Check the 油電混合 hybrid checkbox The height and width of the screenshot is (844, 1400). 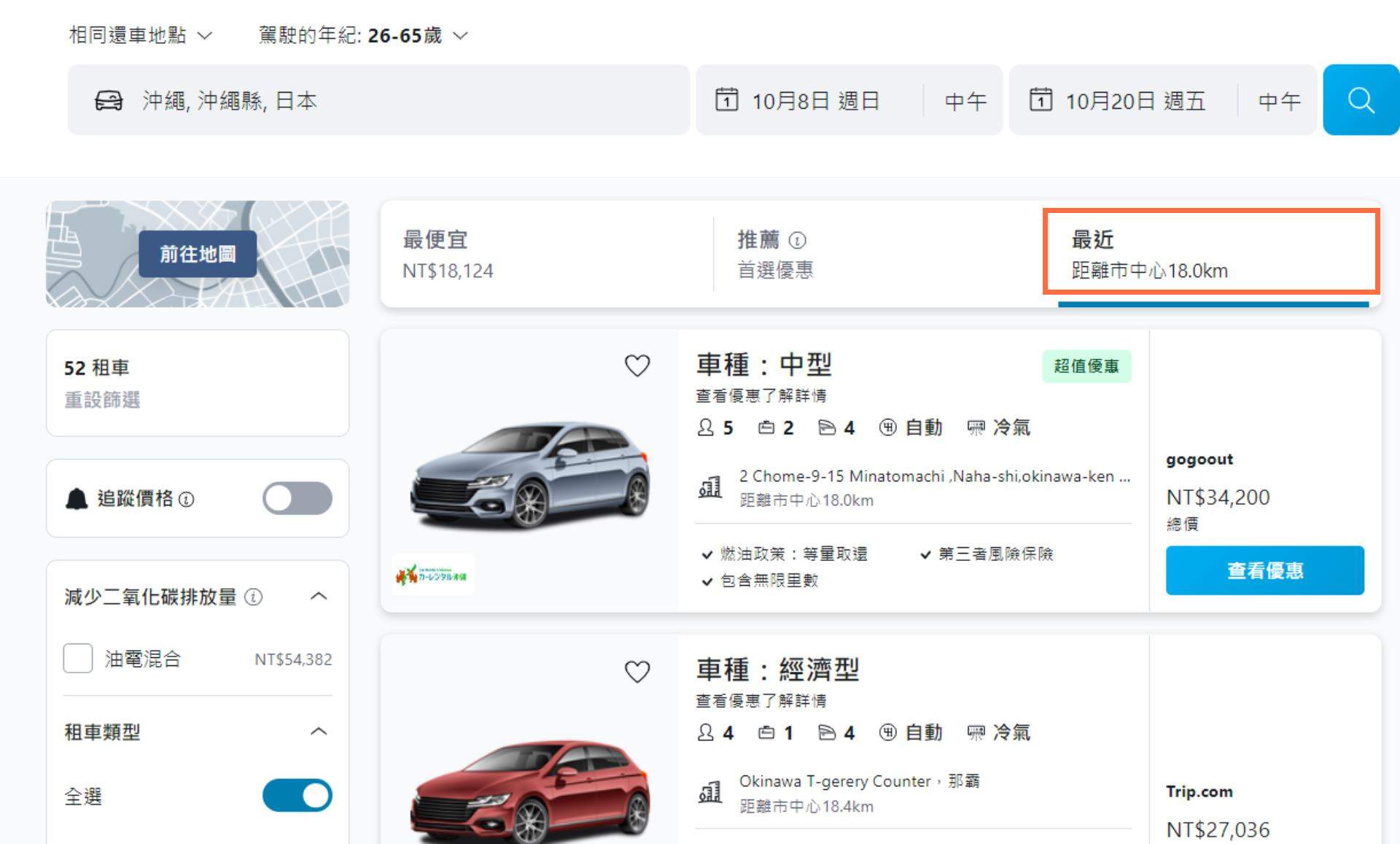pos(78,658)
